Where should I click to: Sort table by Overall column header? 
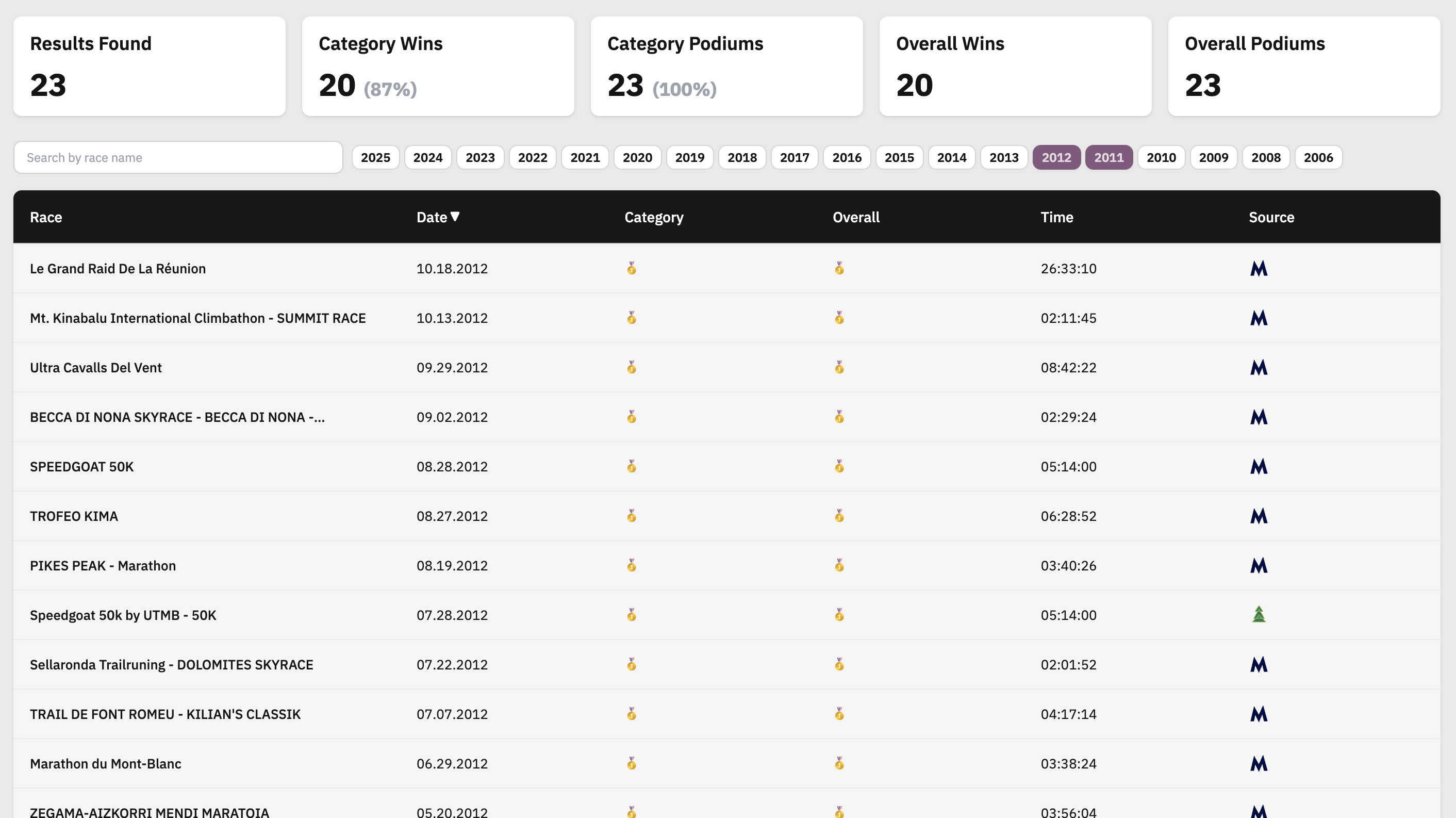click(x=856, y=217)
